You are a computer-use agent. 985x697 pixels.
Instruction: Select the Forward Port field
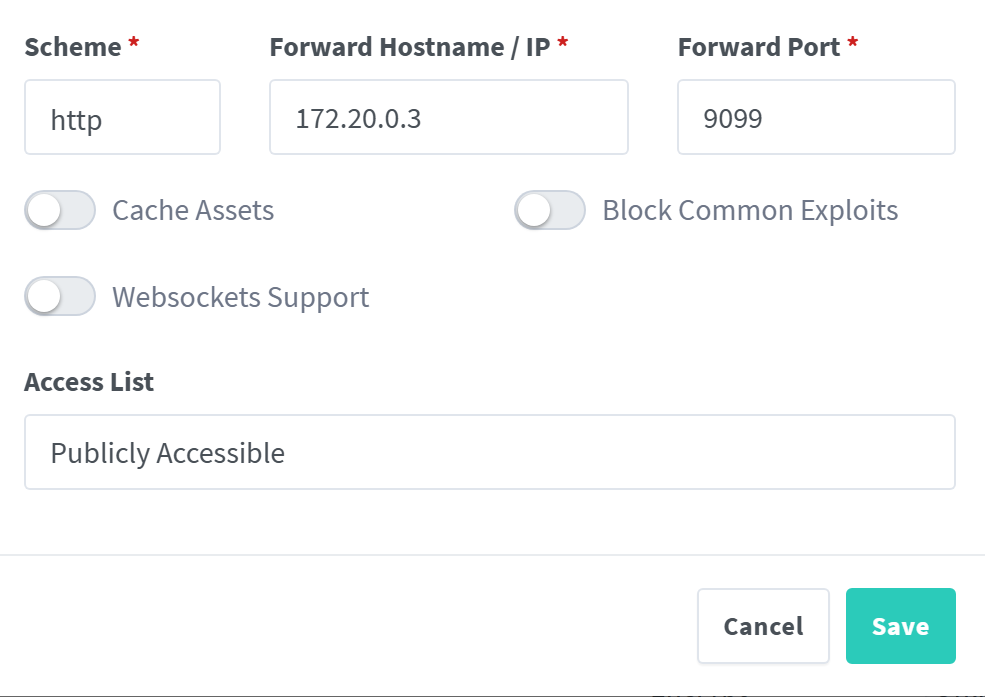tap(815, 117)
